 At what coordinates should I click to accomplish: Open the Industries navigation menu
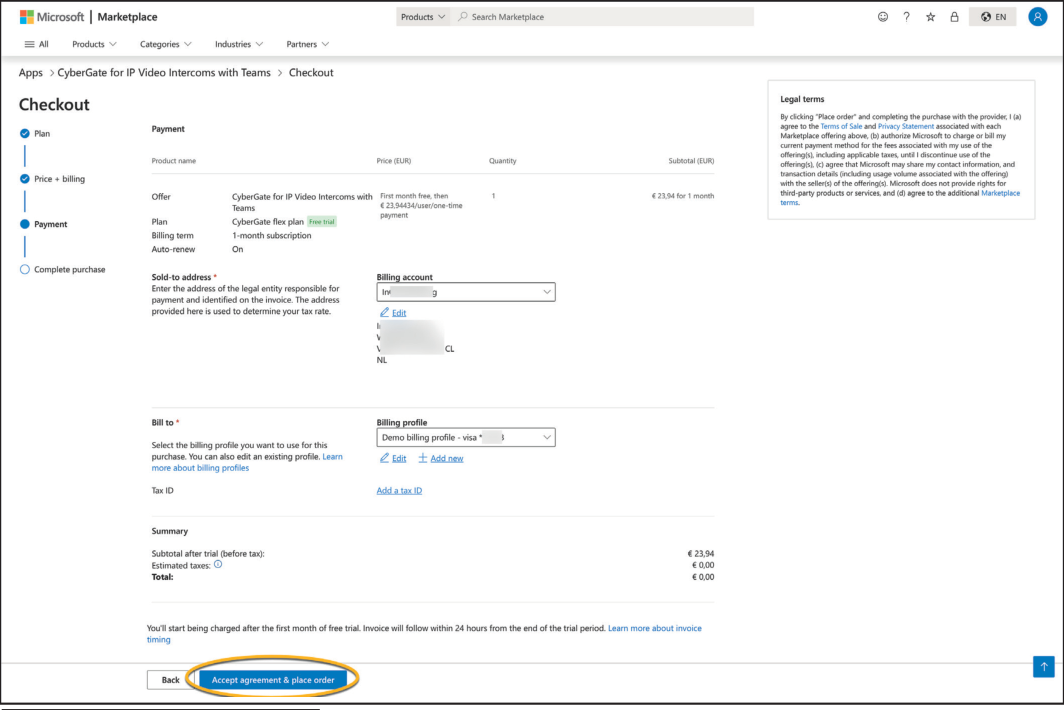point(239,44)
